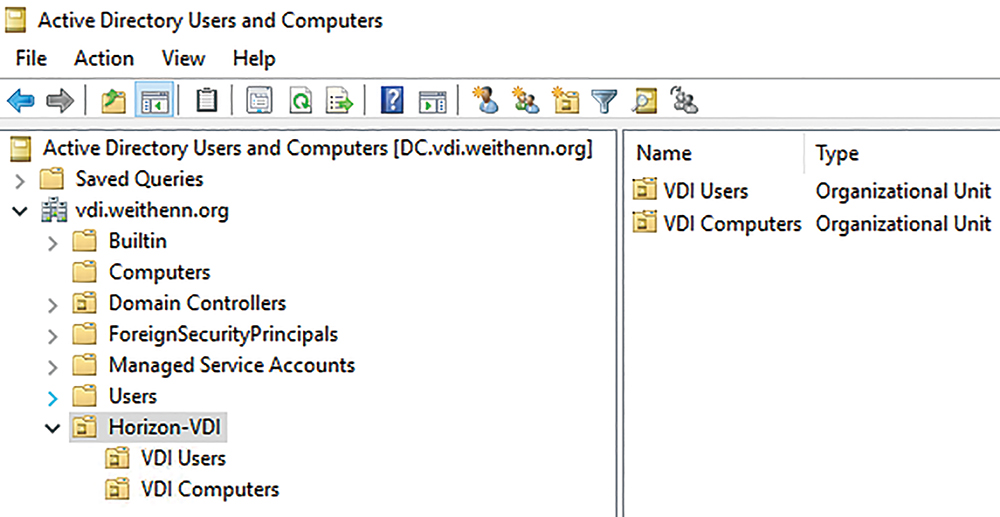Image resolution: width=1000 pixels, height=517 pixels.
Task: Toggle Show/Hide Action Pane icon
Action: point(432,102)
